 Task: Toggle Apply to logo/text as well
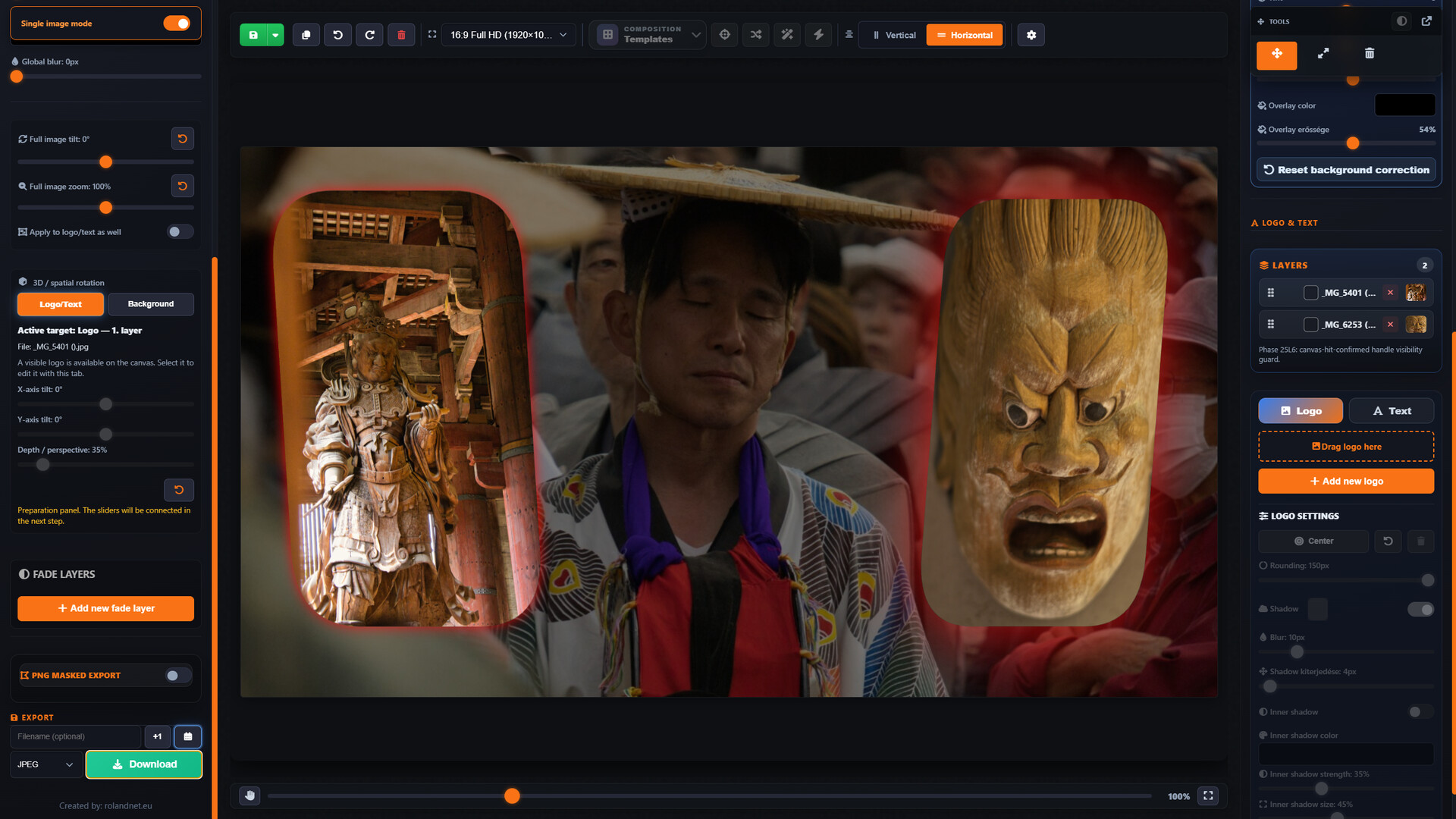[180, 232]
